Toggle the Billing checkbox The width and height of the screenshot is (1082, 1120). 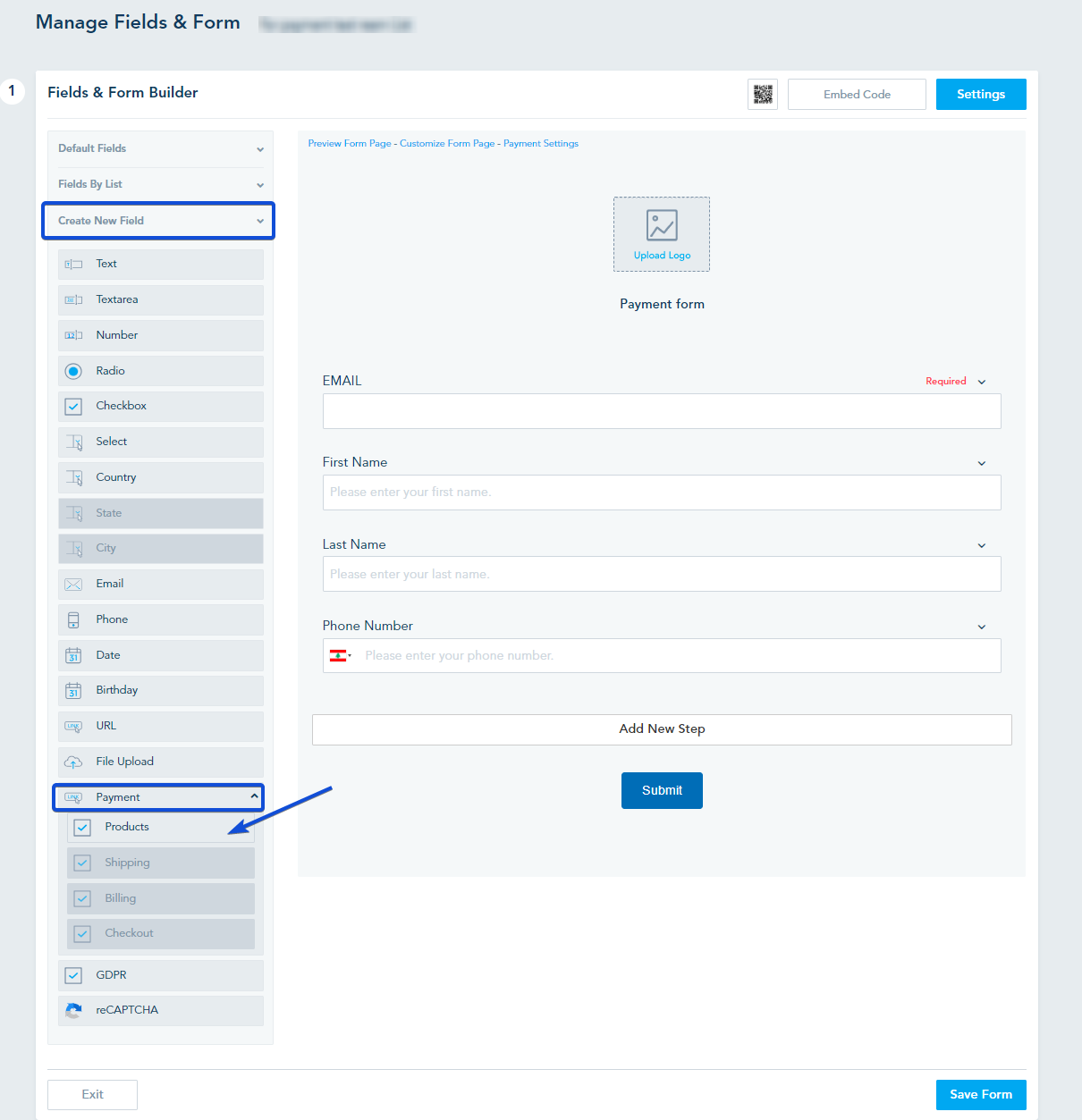tap(82, 898)
